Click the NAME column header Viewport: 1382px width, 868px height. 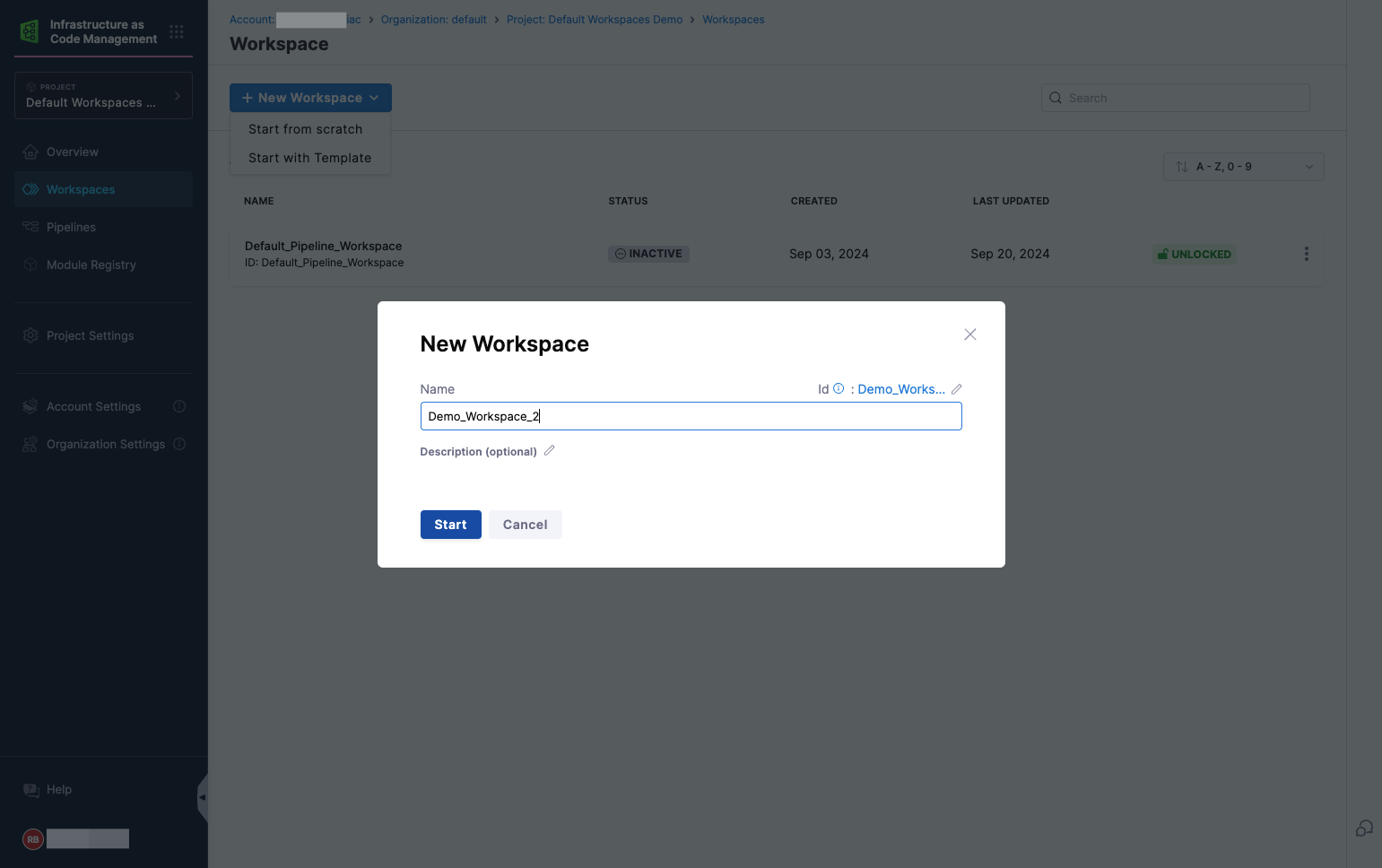tap(259, 201)
